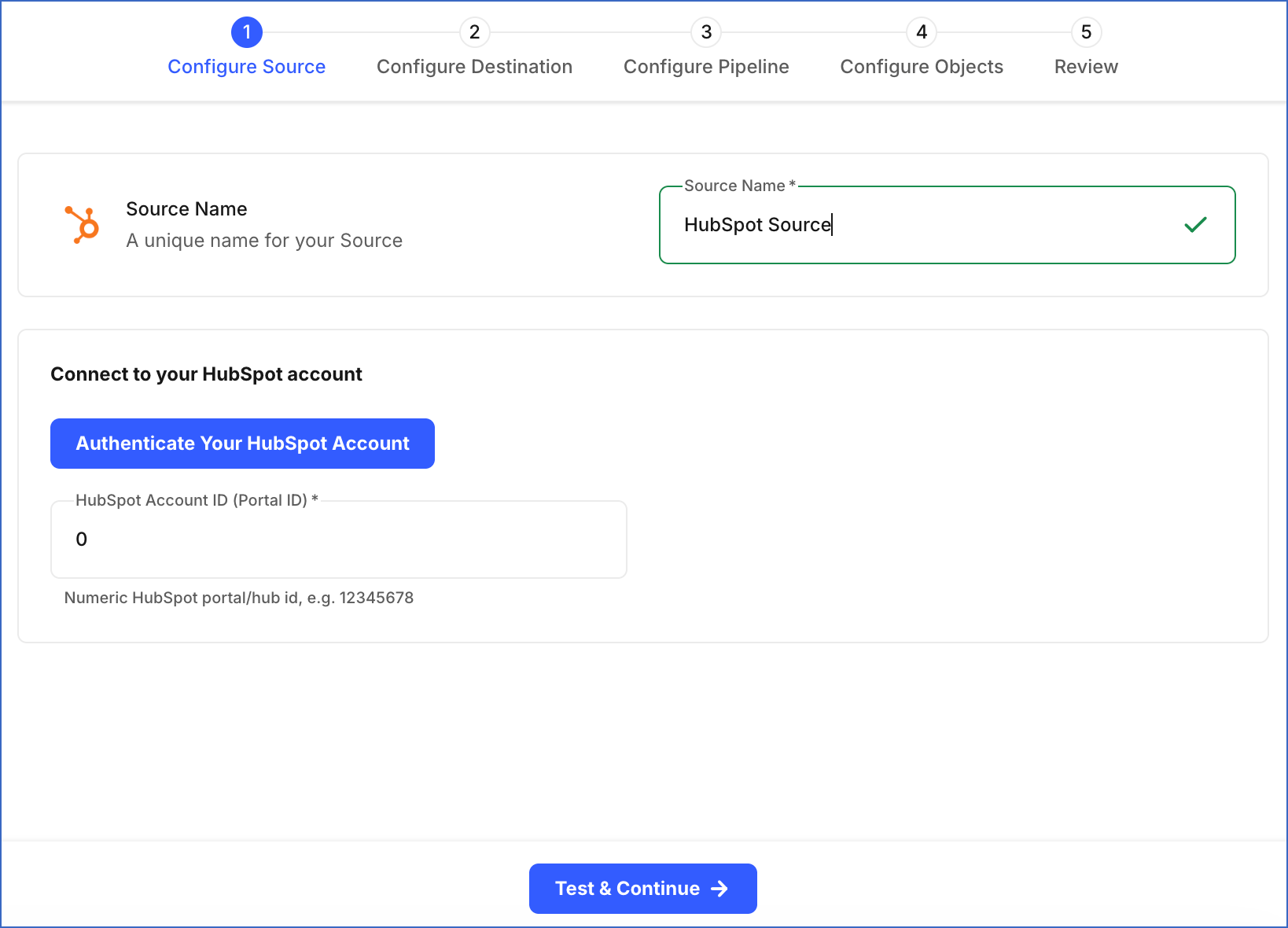The height and width of the screenshot is (928, 1288).
Task: Click 'Numeric HubSpot portal/hub id' helper text
Action: pyautogui.click(x=239, y=598)
